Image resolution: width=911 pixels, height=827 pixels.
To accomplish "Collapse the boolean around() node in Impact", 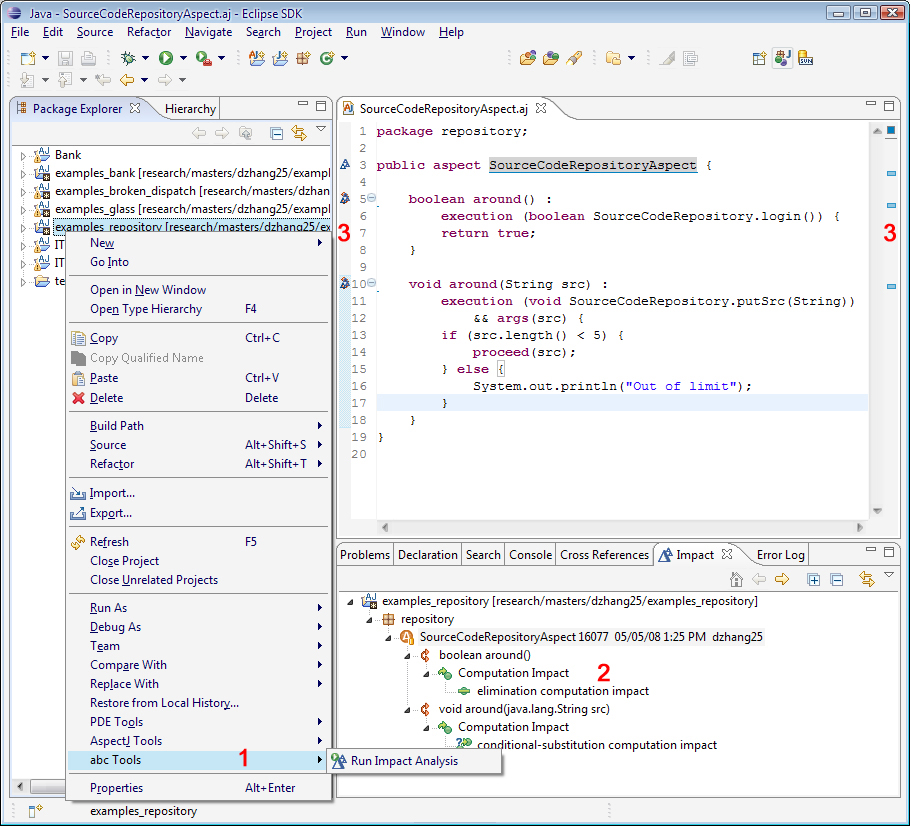I will click(x=408, y=656).
